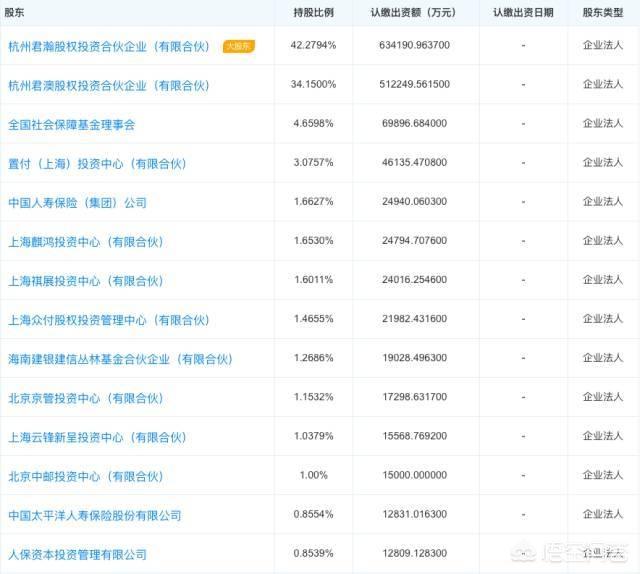The height and width of the screenshot is (574, 640).
Task: Select the 46135.470800 amount cell
Action: point(414,162)
